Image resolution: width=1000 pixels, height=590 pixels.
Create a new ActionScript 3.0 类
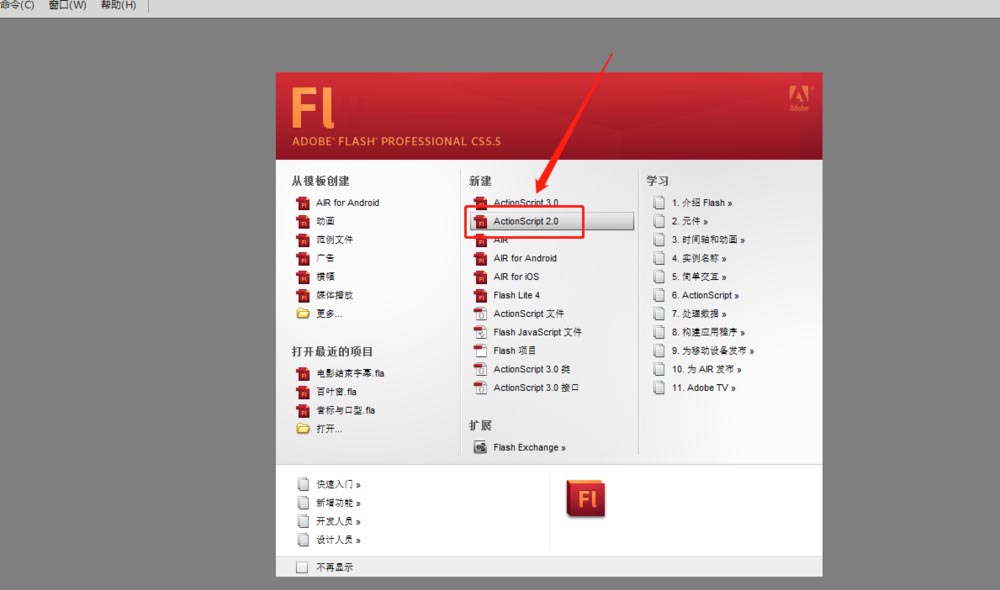click(x=532, y=369)
